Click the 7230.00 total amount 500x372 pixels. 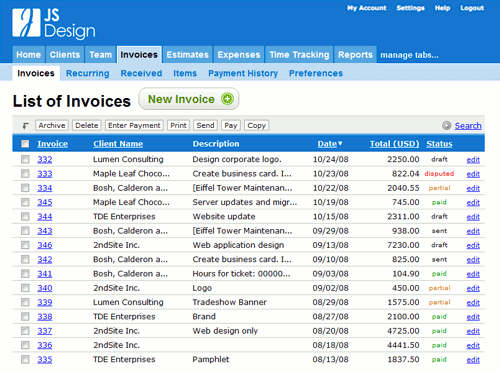[403, 245]
